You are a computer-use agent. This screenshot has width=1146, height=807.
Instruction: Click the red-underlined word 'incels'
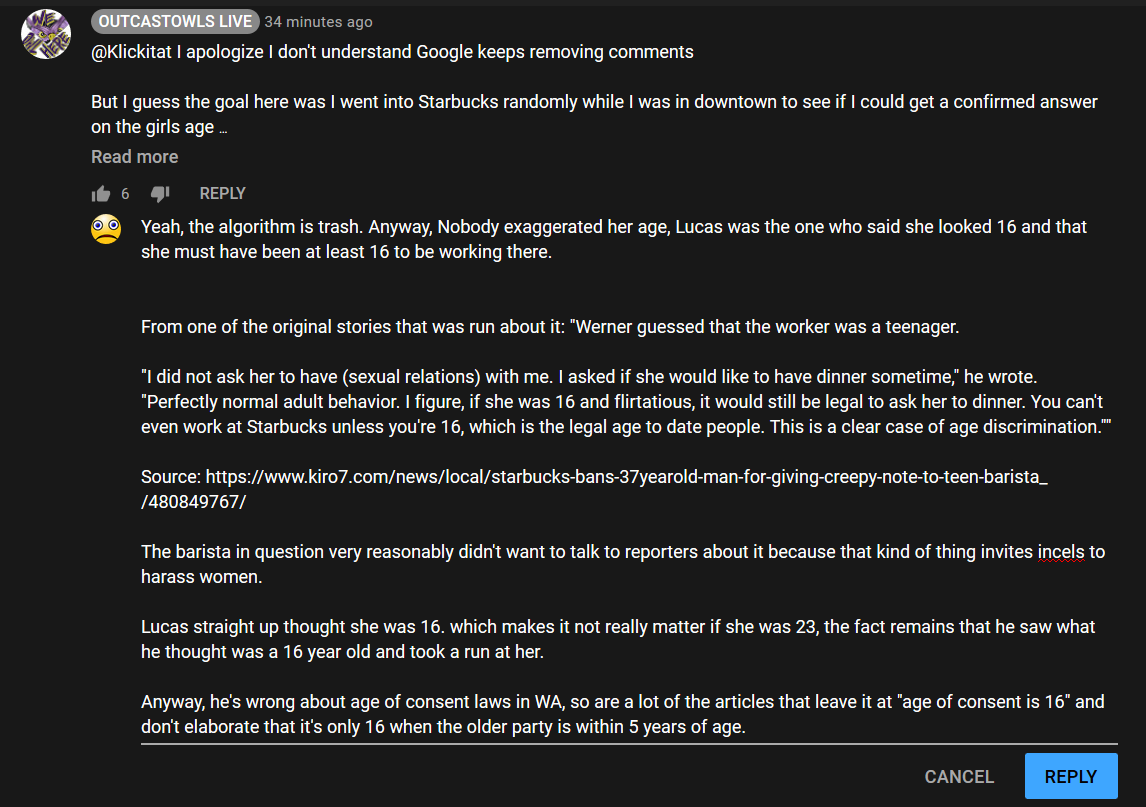(1061, 552)
